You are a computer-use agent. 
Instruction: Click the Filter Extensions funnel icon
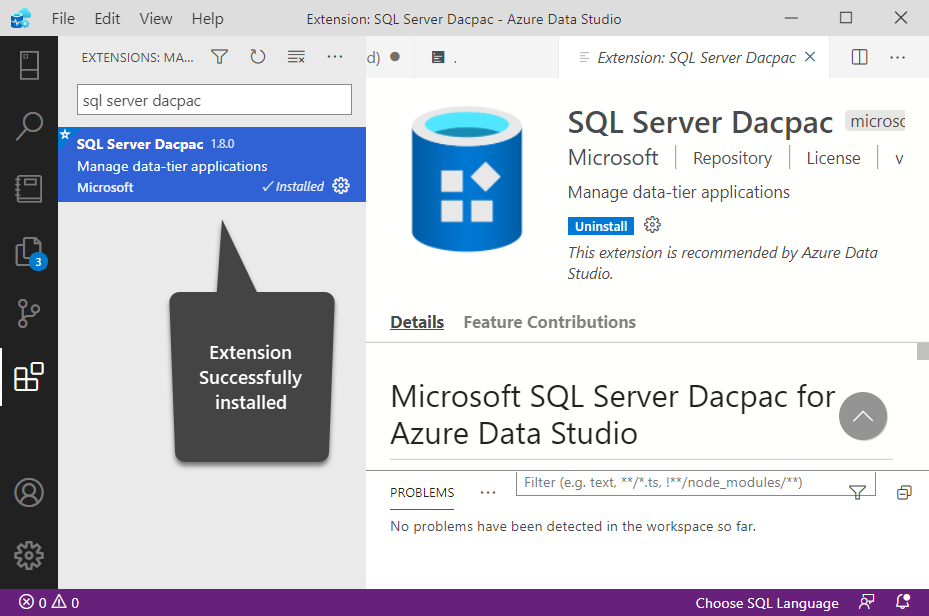pos(220,57)
